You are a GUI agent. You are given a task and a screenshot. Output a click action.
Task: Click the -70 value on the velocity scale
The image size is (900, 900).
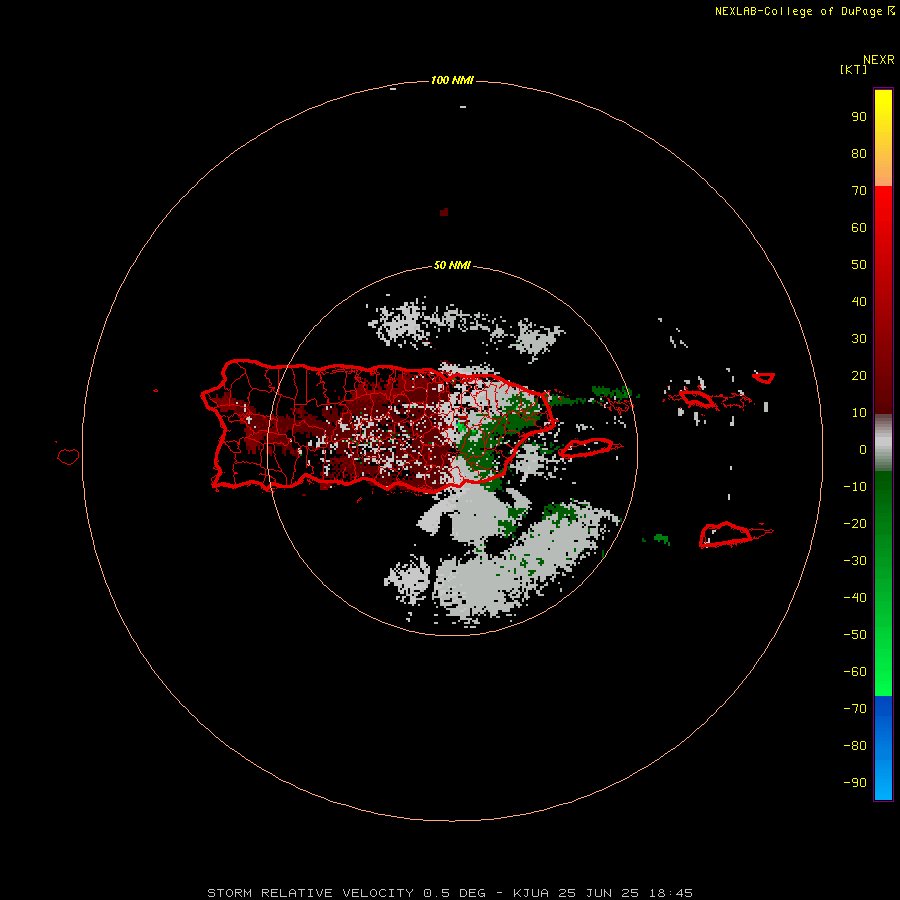point(855,709)
